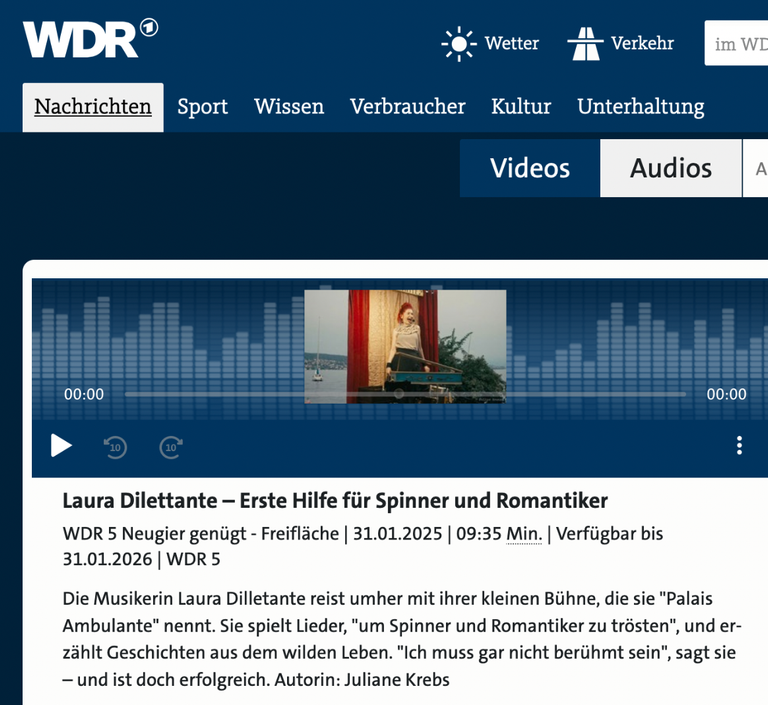Viewport: 768px width, 705px height.
Task: Click the audio thumbnail of the performer
Action: pos(405,346)
